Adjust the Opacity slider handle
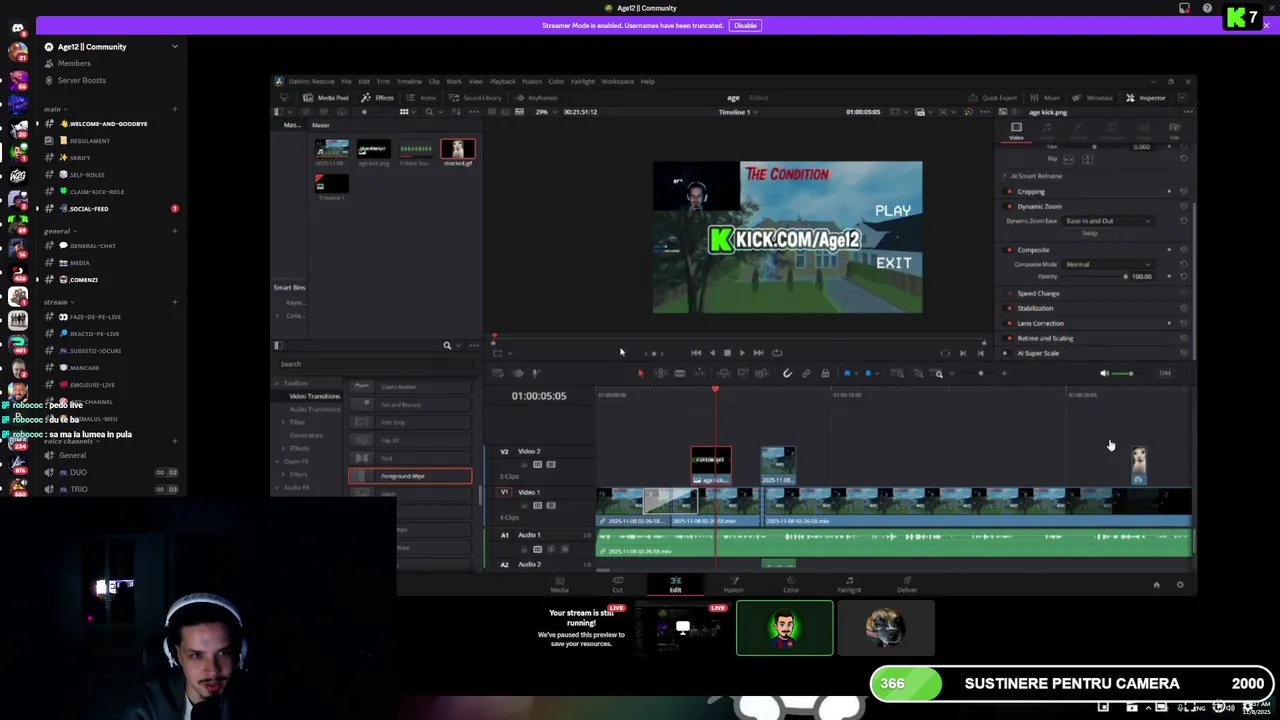Viewport: 1280px width, 720px height. click(x=1125, y=277)
